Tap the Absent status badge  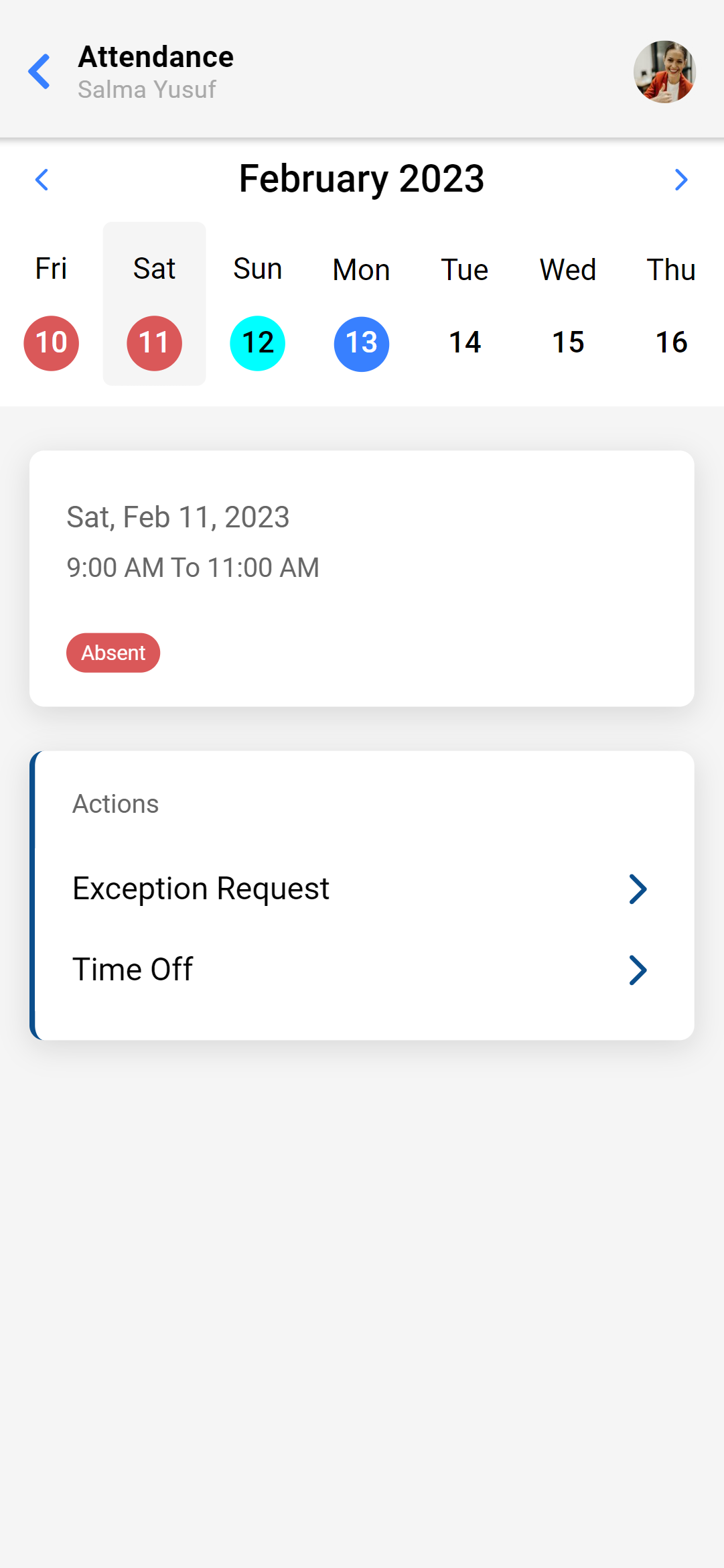(113, 653)
